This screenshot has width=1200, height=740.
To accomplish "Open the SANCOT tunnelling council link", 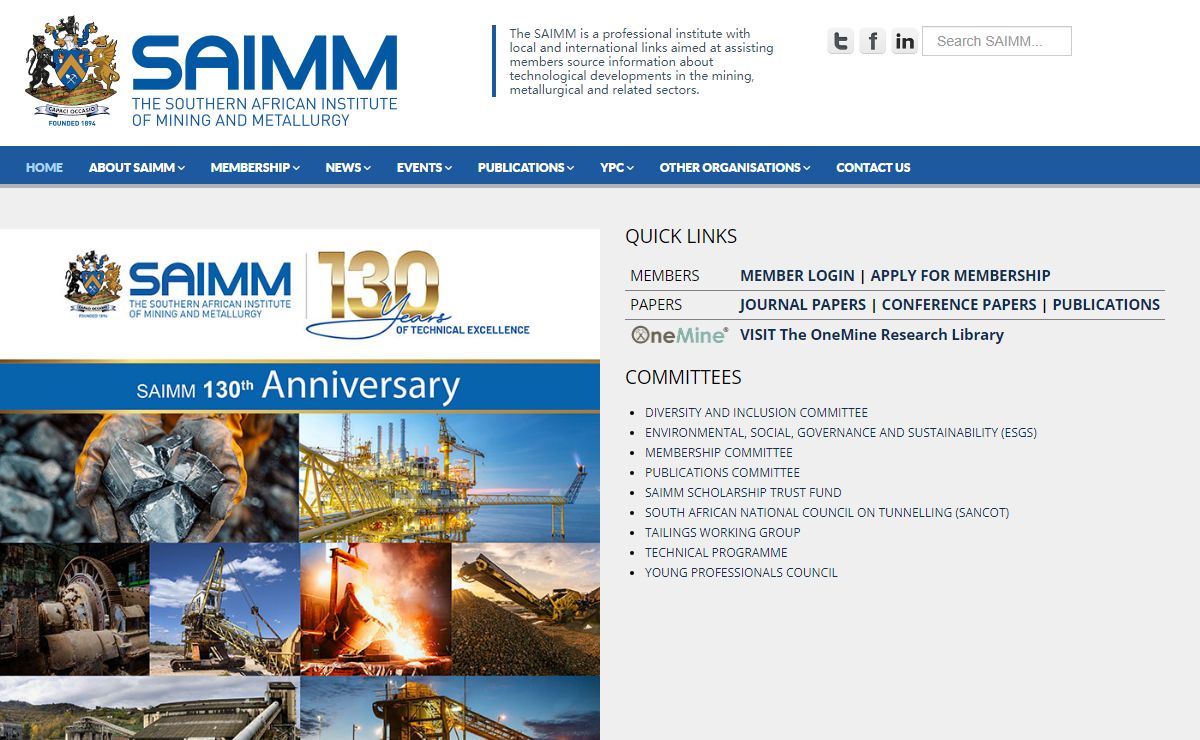I will click(827, 512).
